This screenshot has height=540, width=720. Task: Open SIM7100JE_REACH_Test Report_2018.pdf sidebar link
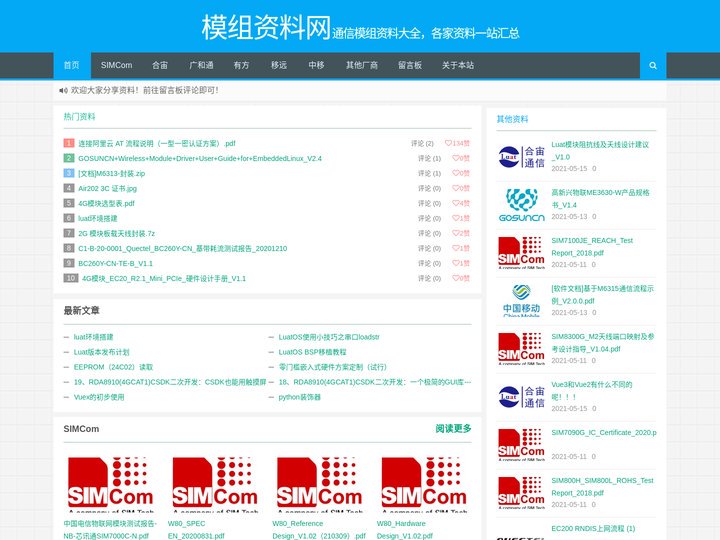tap(592, 247)
